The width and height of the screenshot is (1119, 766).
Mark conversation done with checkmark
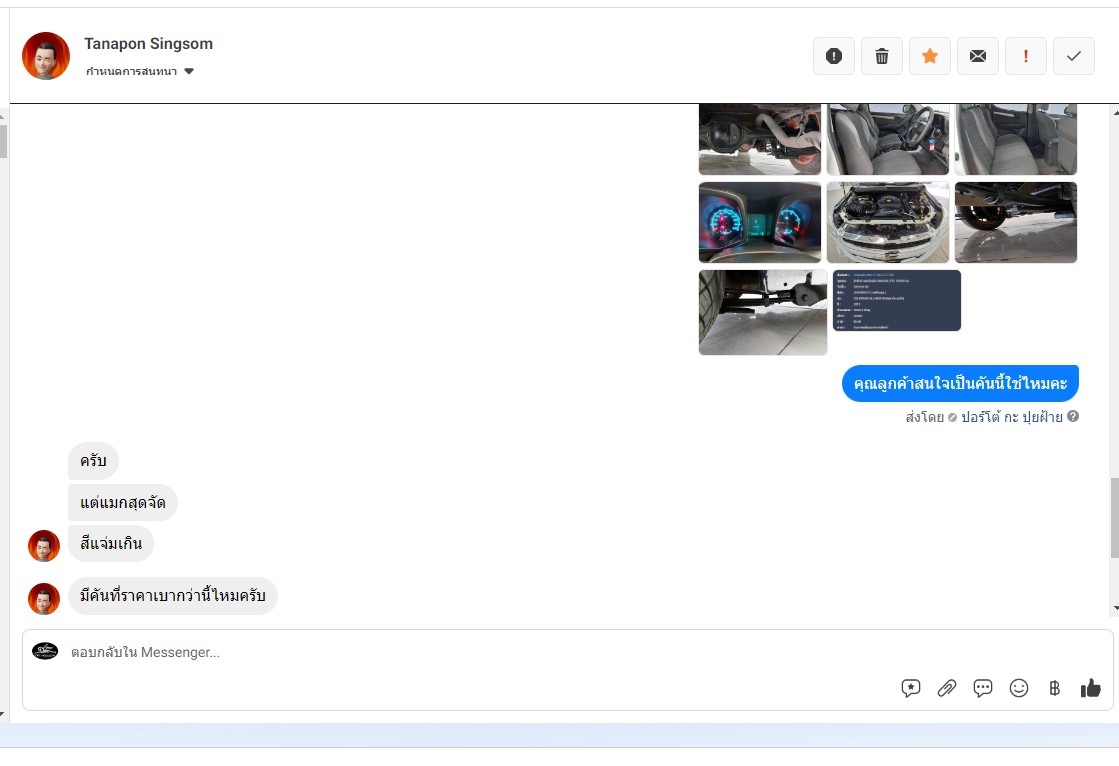(1074, 56)
